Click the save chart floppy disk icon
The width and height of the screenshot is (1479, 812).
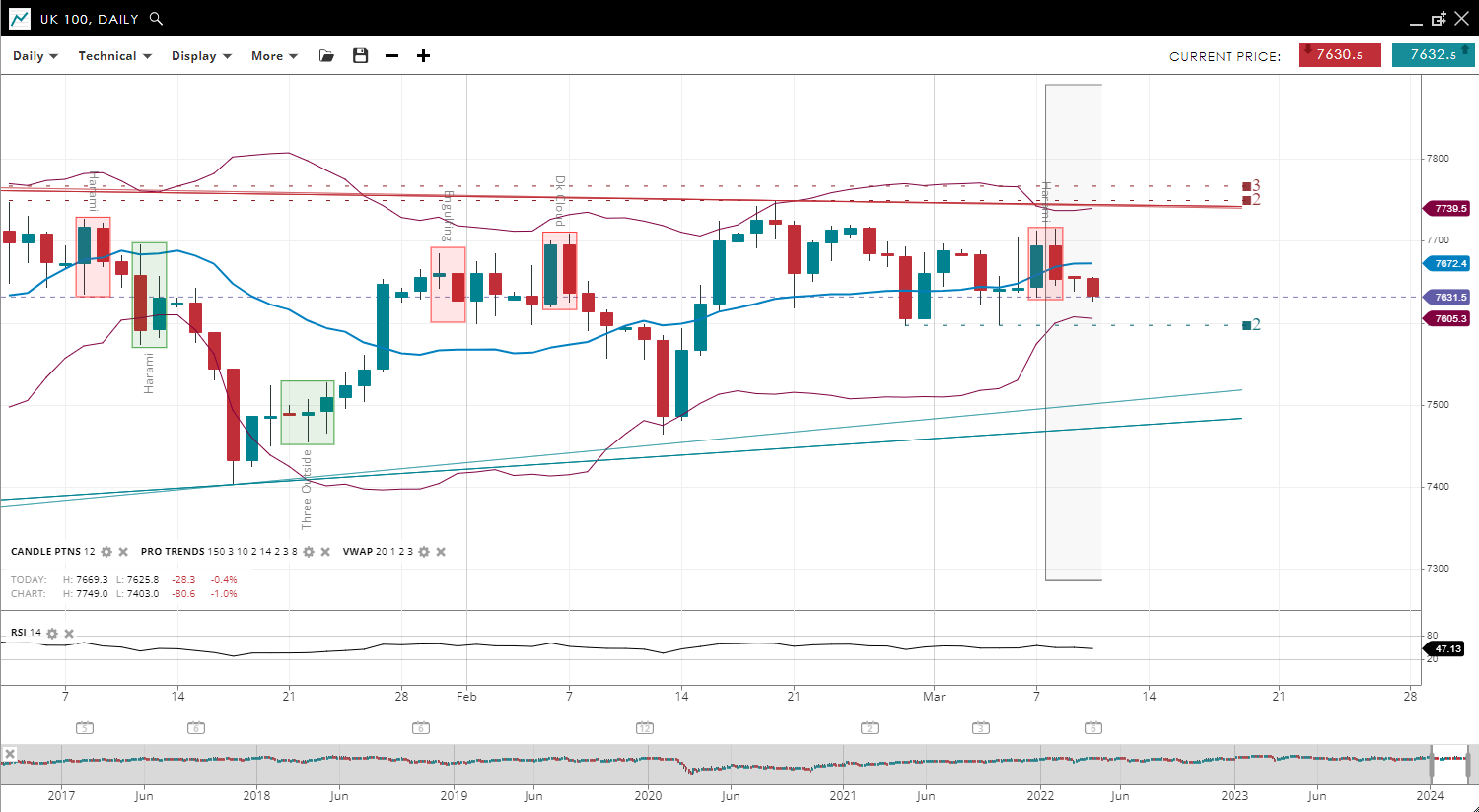pos(360,56)
